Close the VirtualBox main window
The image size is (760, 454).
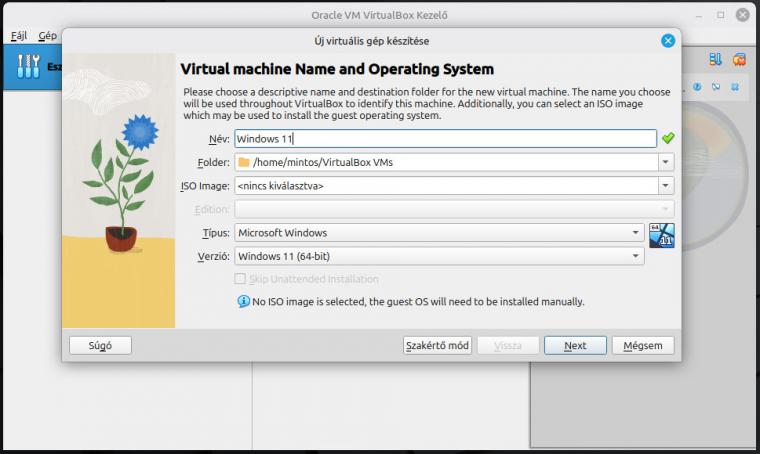[x=742, y=13]
